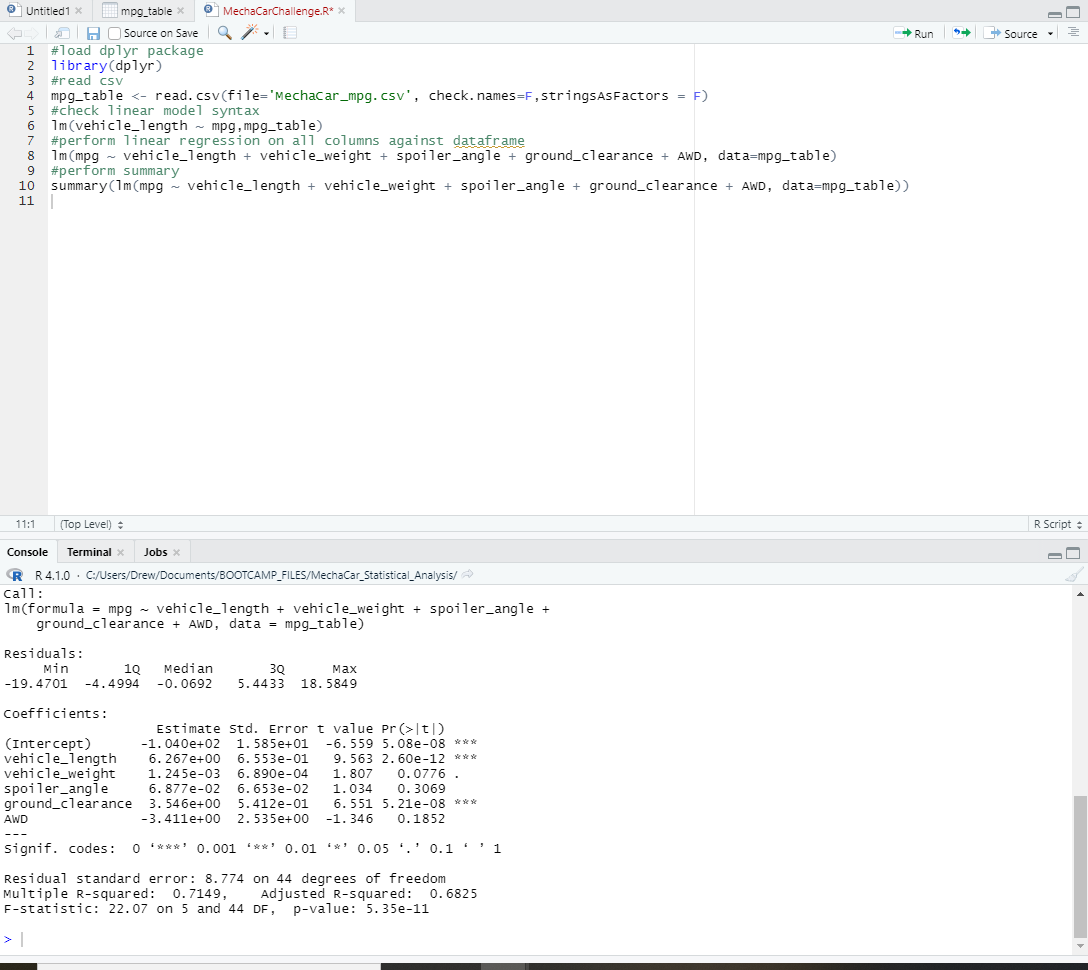Screen dimensions: 1088x970
Task: Show script in new window icon
Action: [62, 33]
